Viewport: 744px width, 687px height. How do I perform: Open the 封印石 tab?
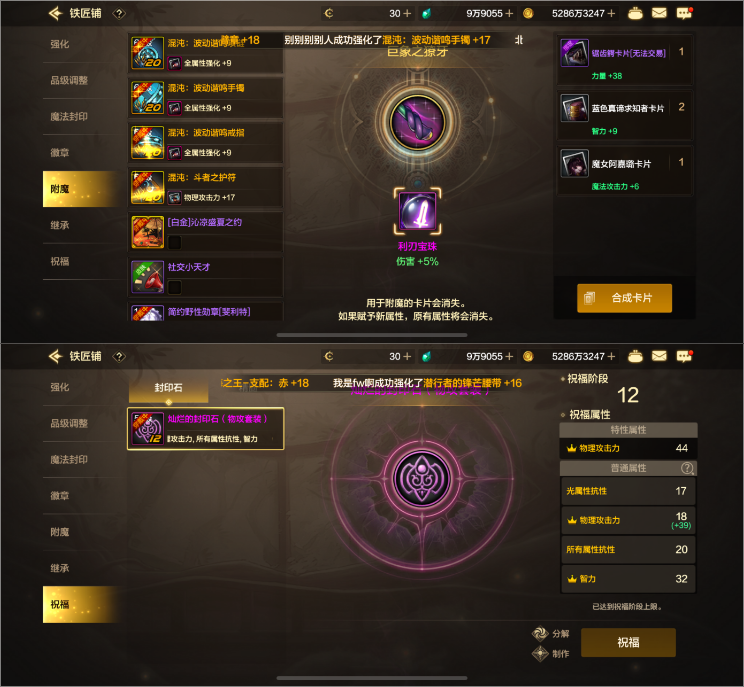pos(168,388)
